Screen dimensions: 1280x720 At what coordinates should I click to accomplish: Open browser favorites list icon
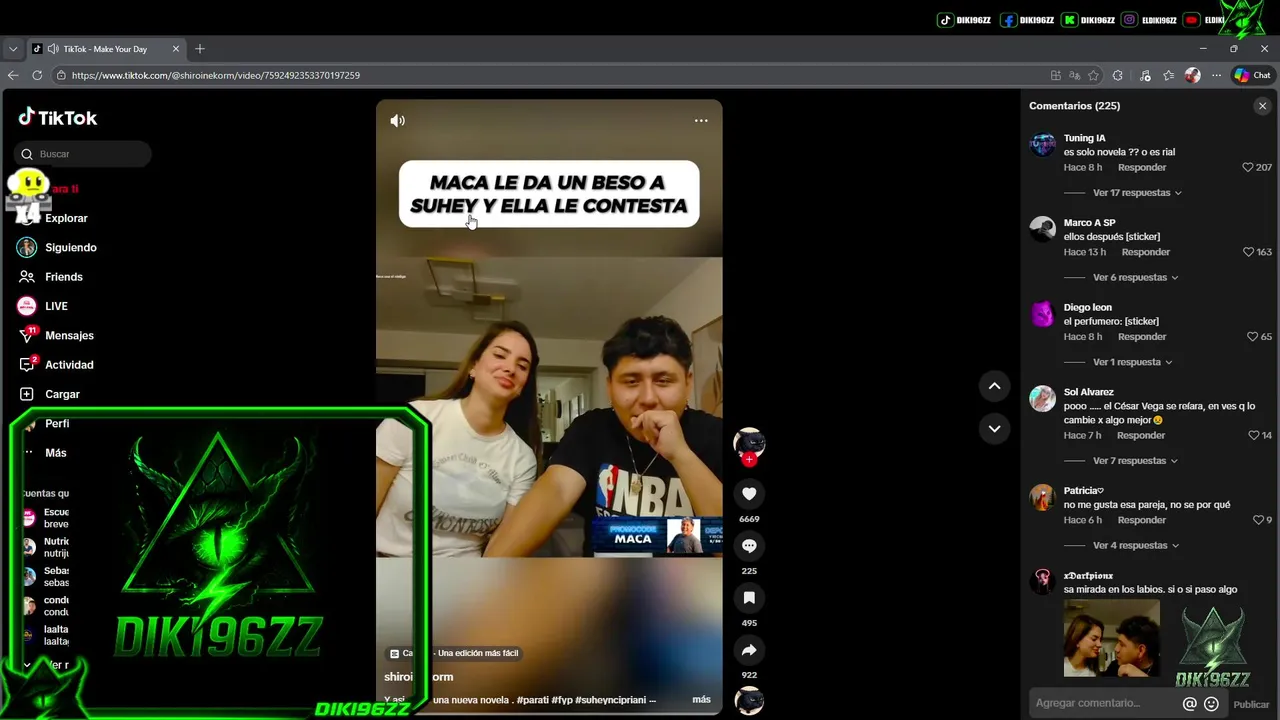1169,75
